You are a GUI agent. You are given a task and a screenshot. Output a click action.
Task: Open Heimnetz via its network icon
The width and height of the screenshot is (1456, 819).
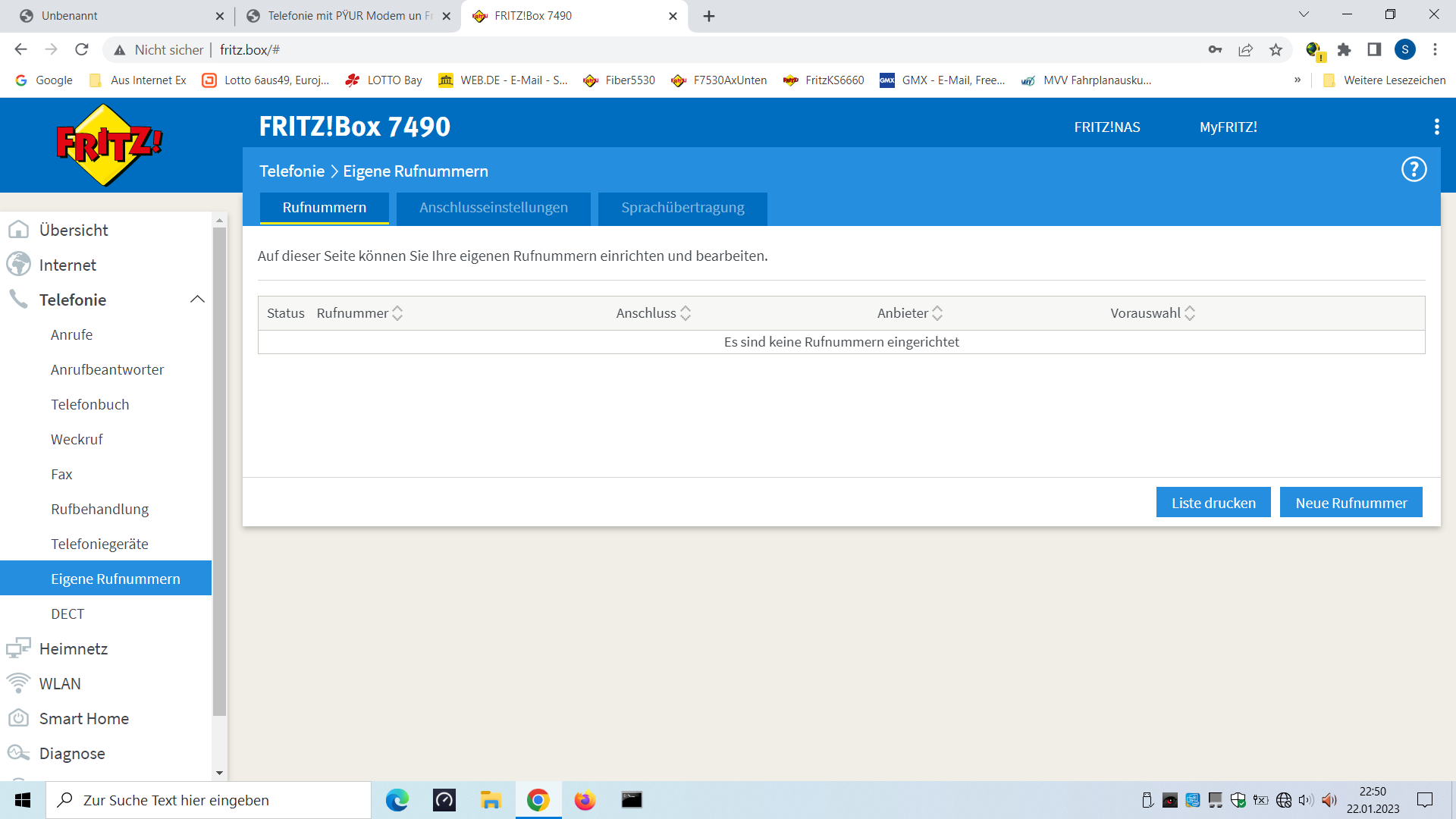[x=18, y=648]
